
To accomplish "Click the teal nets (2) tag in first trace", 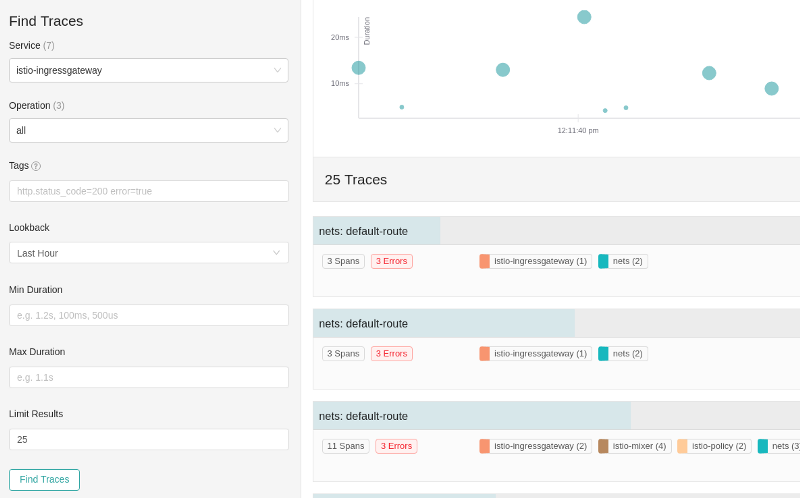I will coord(622,261).
